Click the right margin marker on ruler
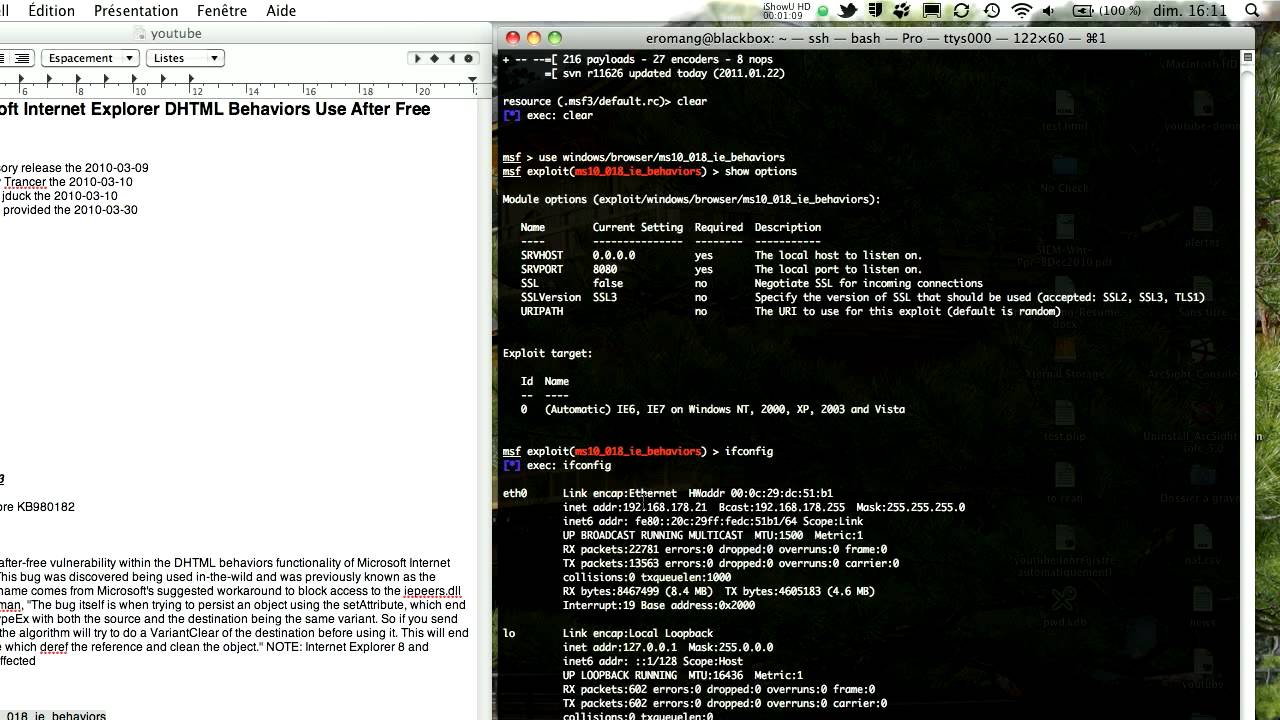The height and width of the screenshot is (720, 1280). [472, 79]
